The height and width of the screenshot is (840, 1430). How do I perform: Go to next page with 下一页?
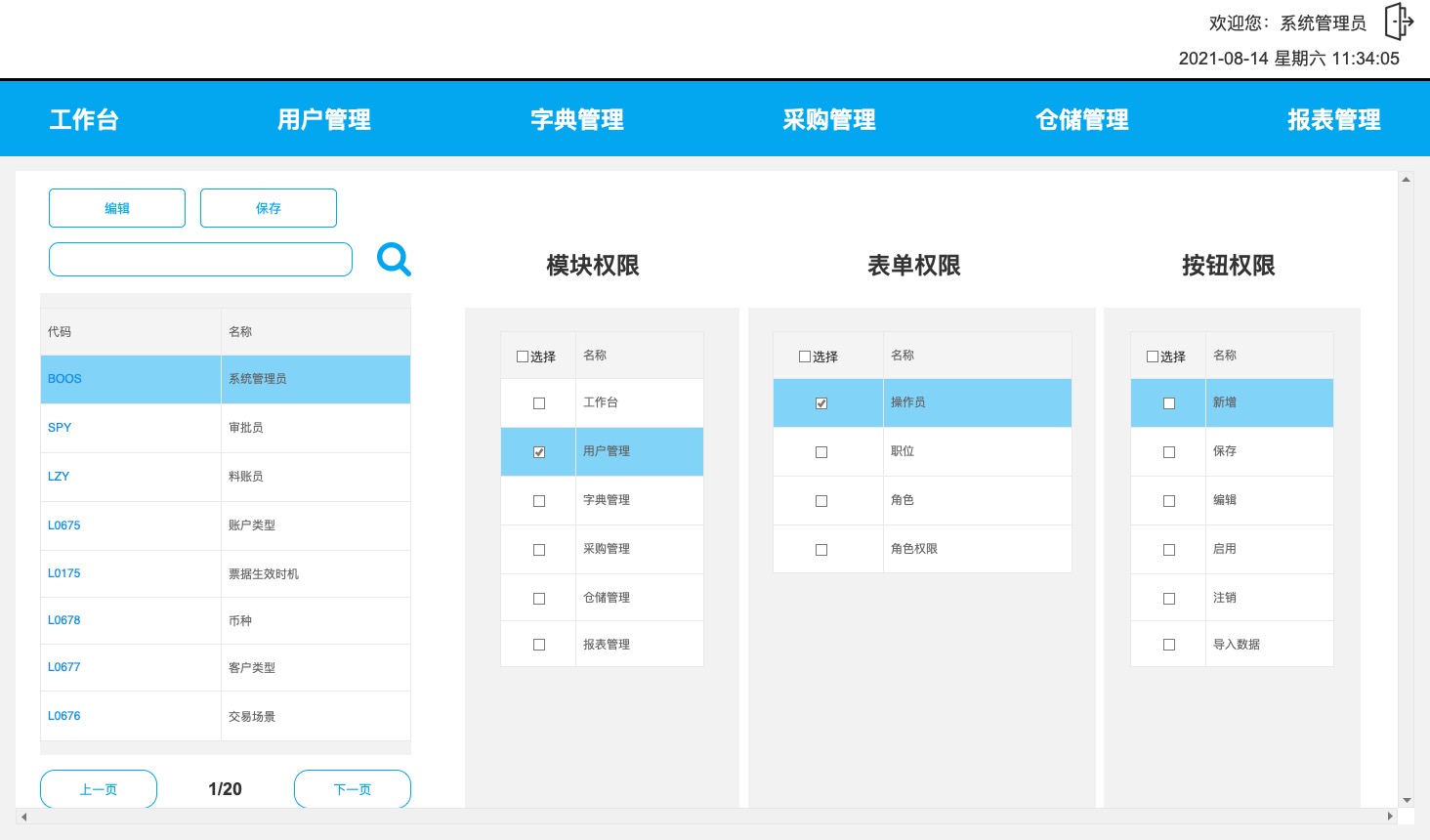click(x=352, y=788)
